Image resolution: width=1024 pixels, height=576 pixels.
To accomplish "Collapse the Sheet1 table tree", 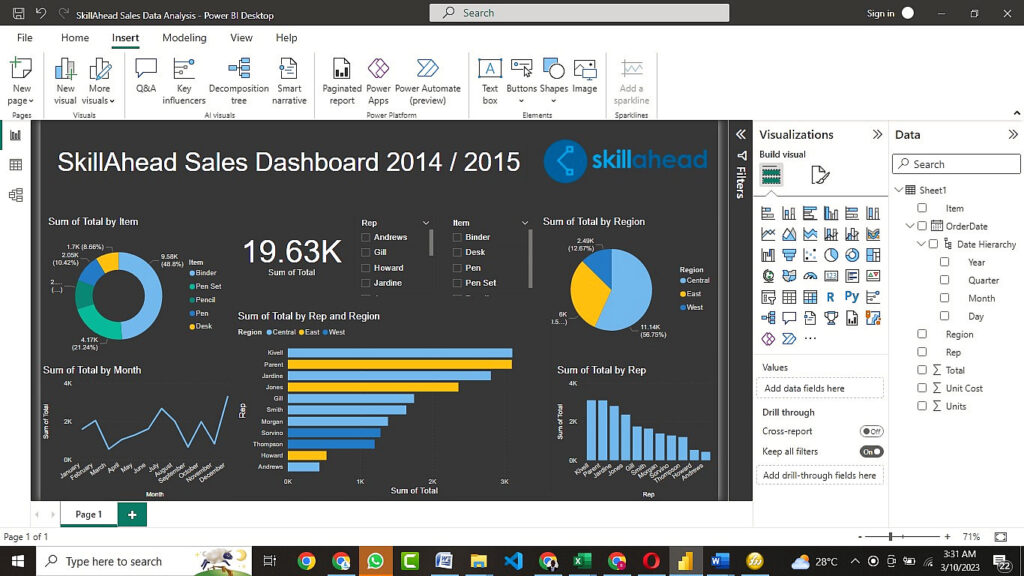I will point(899,190).
